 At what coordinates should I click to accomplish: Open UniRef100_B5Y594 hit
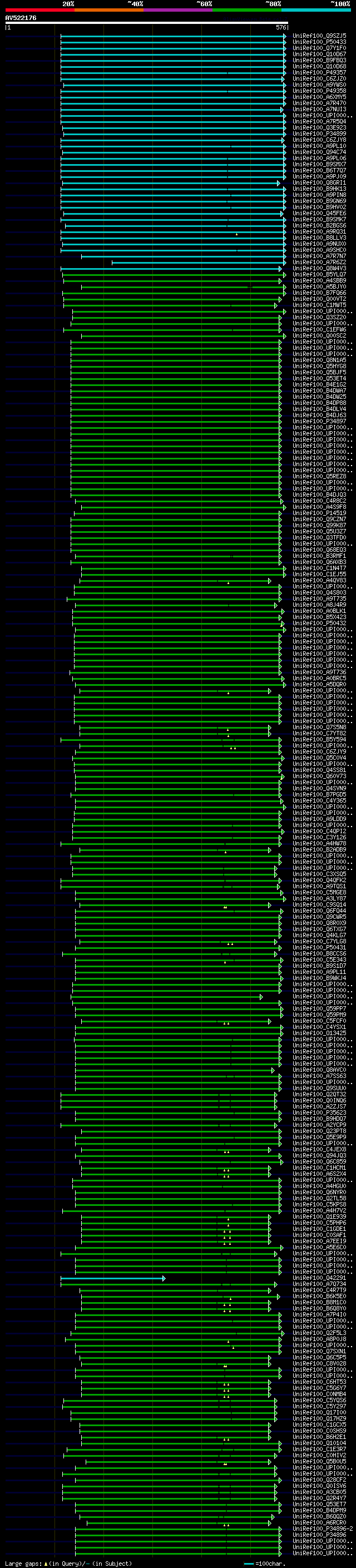click(319, 740)
